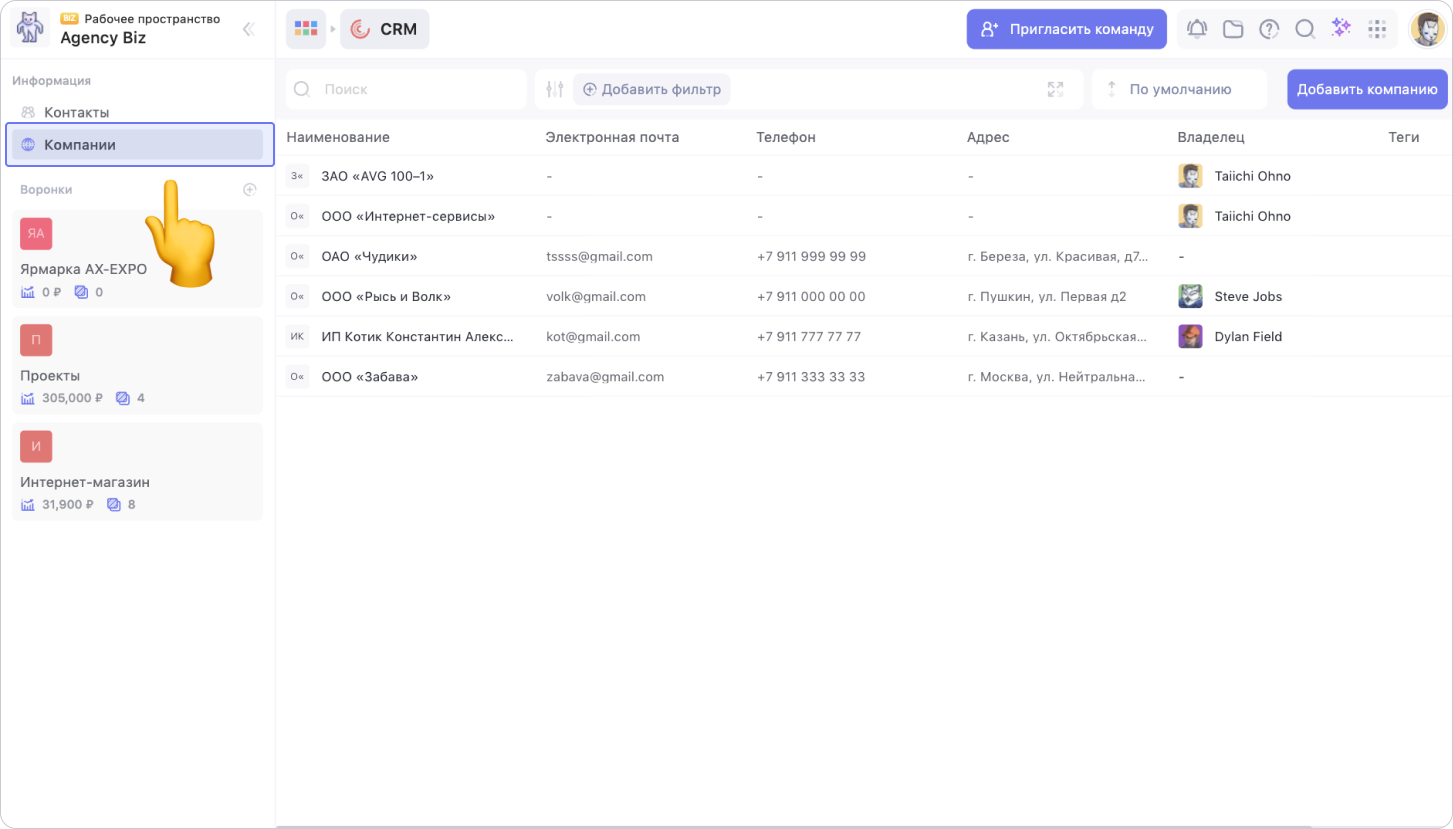Open the AI sparkles icon
This screenshot has height=829, width=1453.
(1341, 29)
